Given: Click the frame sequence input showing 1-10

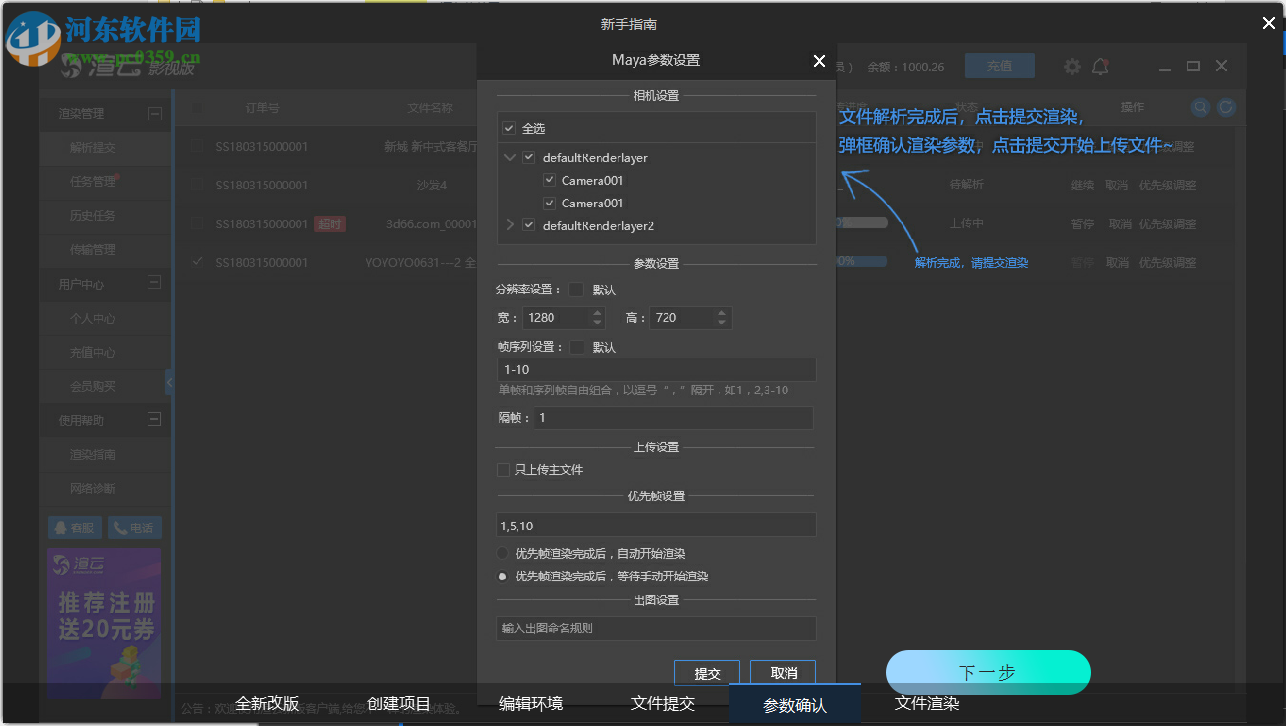Looking at the screenshot, I should pyautogui.click(x=656, y=369).
